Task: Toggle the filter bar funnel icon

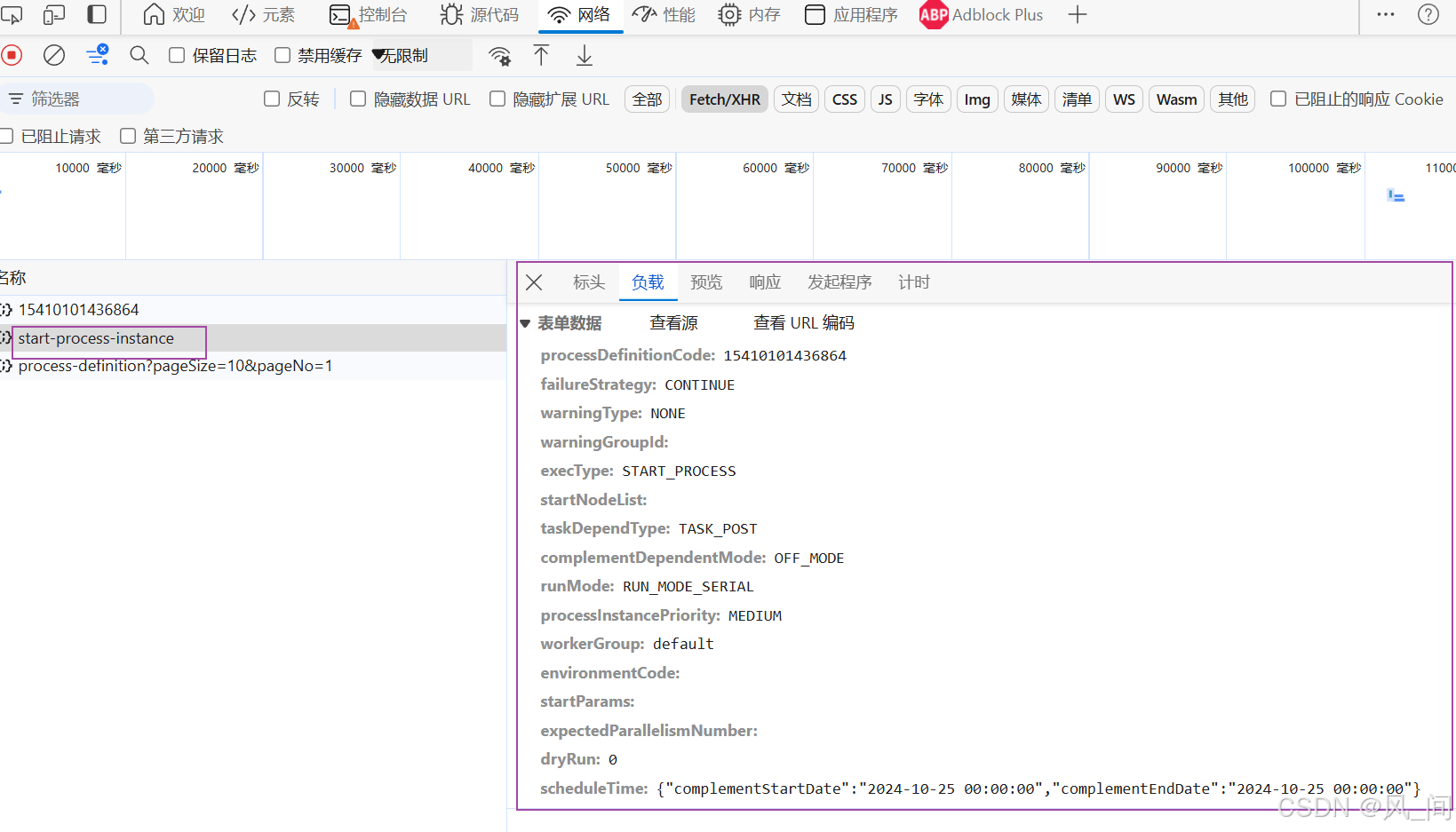Action: coord(16,99)
